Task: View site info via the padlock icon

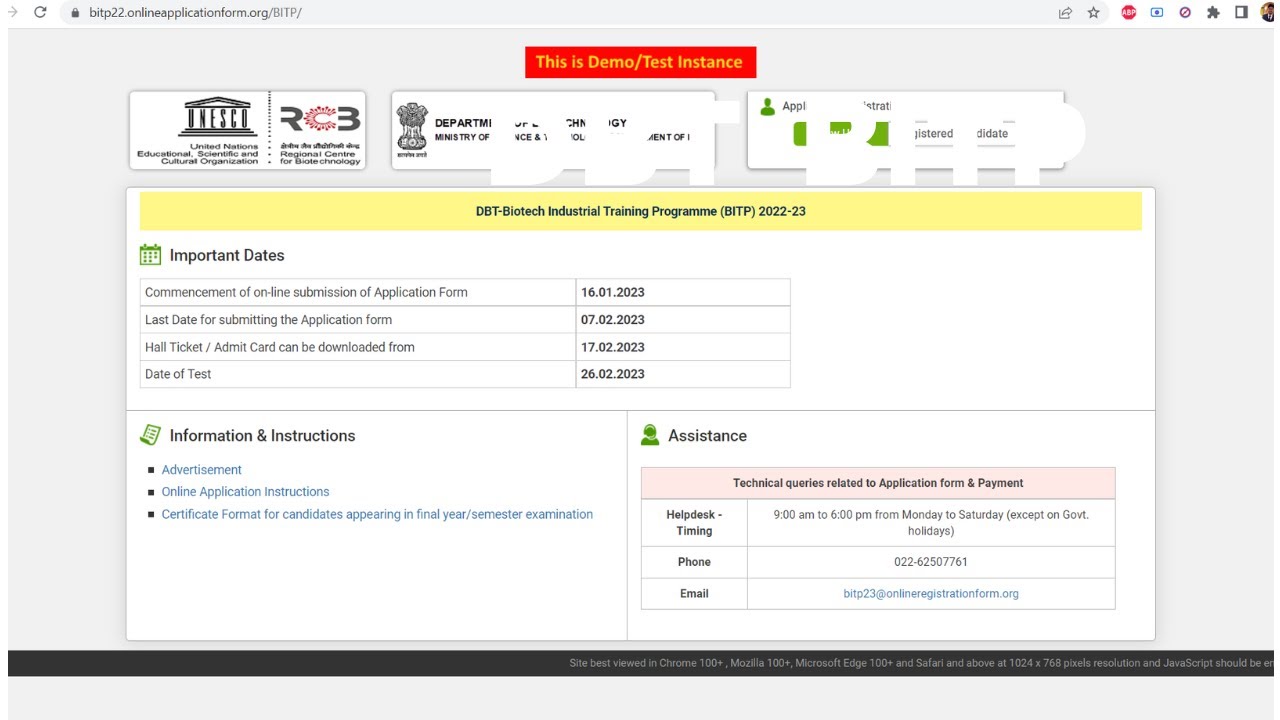Action: pos(74,13)
